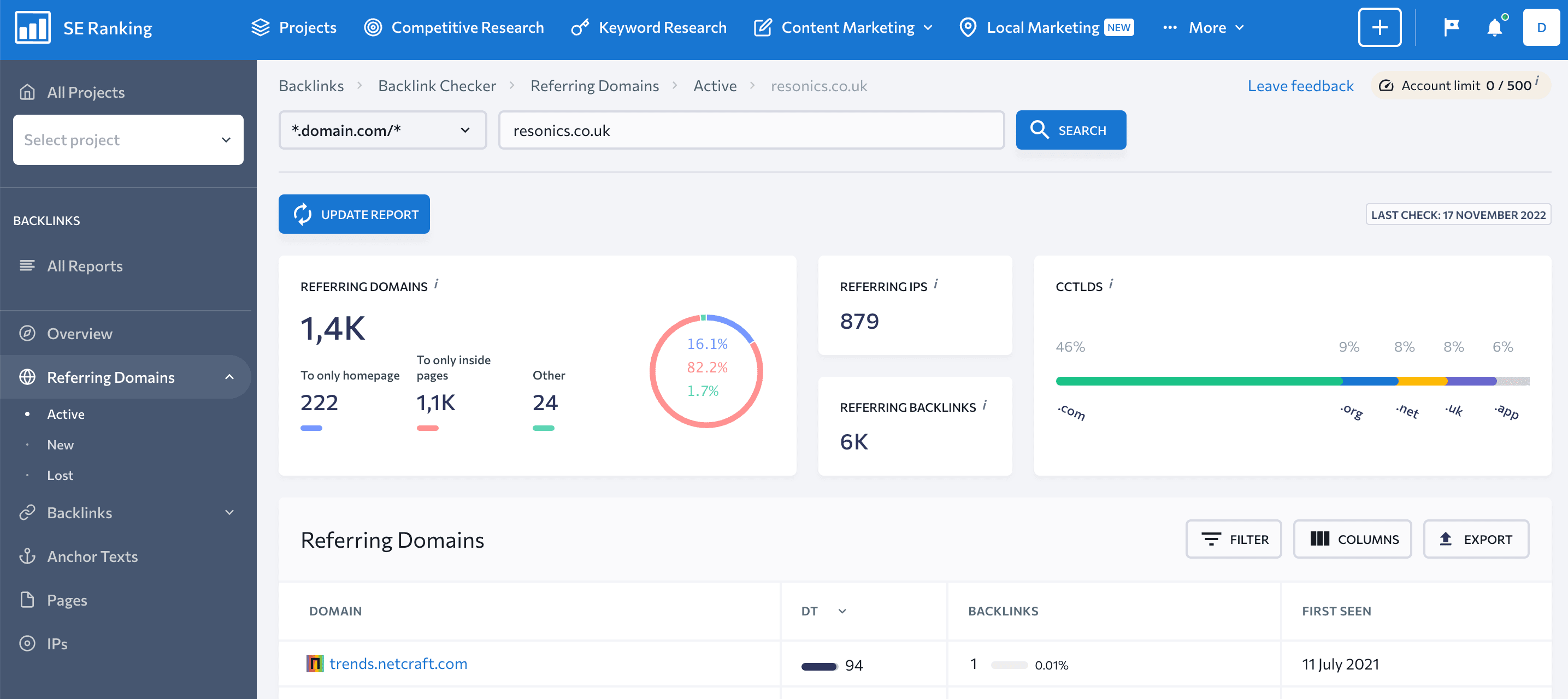Expand the Content Marketing menu chevron
The width and height of the screenshot is (1568, 699).
(928, 28)
